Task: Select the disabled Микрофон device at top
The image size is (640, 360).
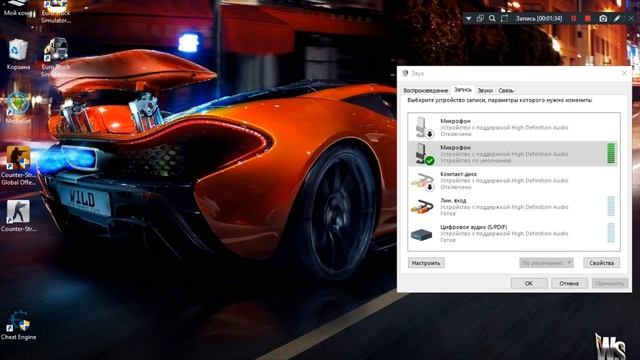Action: [x=513, y=127]
